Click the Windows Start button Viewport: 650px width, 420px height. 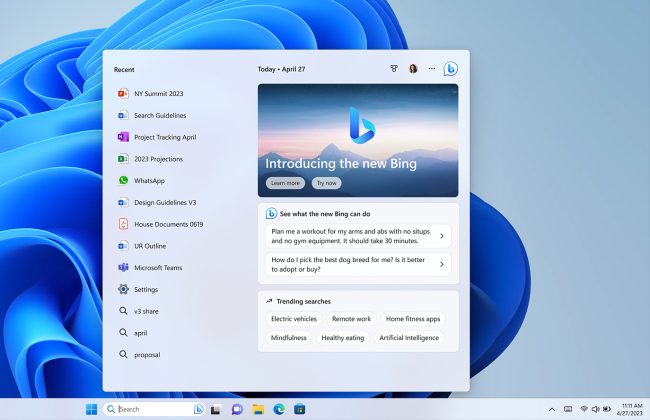[91, 409]
